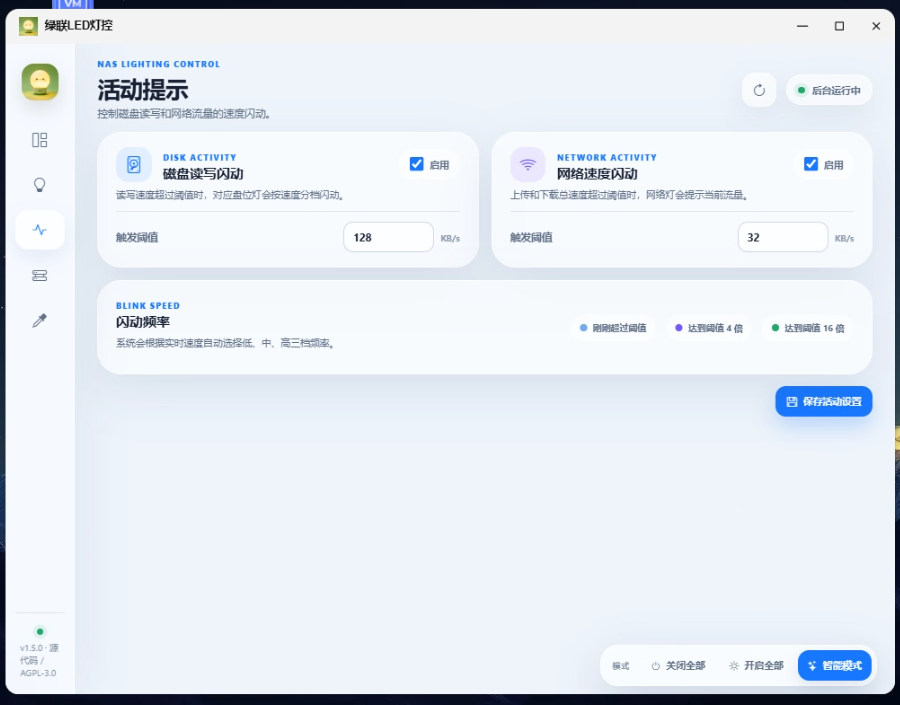Open the disk bays sidebar icon
This screenshot has height=705, width=900.
[x=40, y=276]
